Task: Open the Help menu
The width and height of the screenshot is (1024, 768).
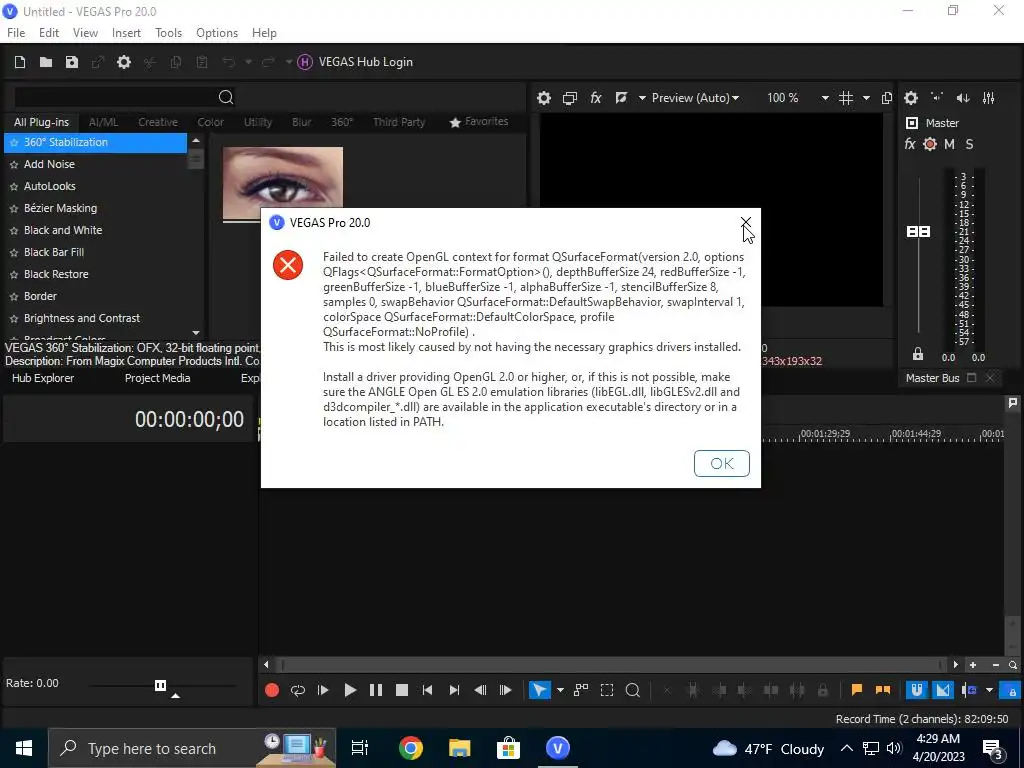Action: click(264, 33)
